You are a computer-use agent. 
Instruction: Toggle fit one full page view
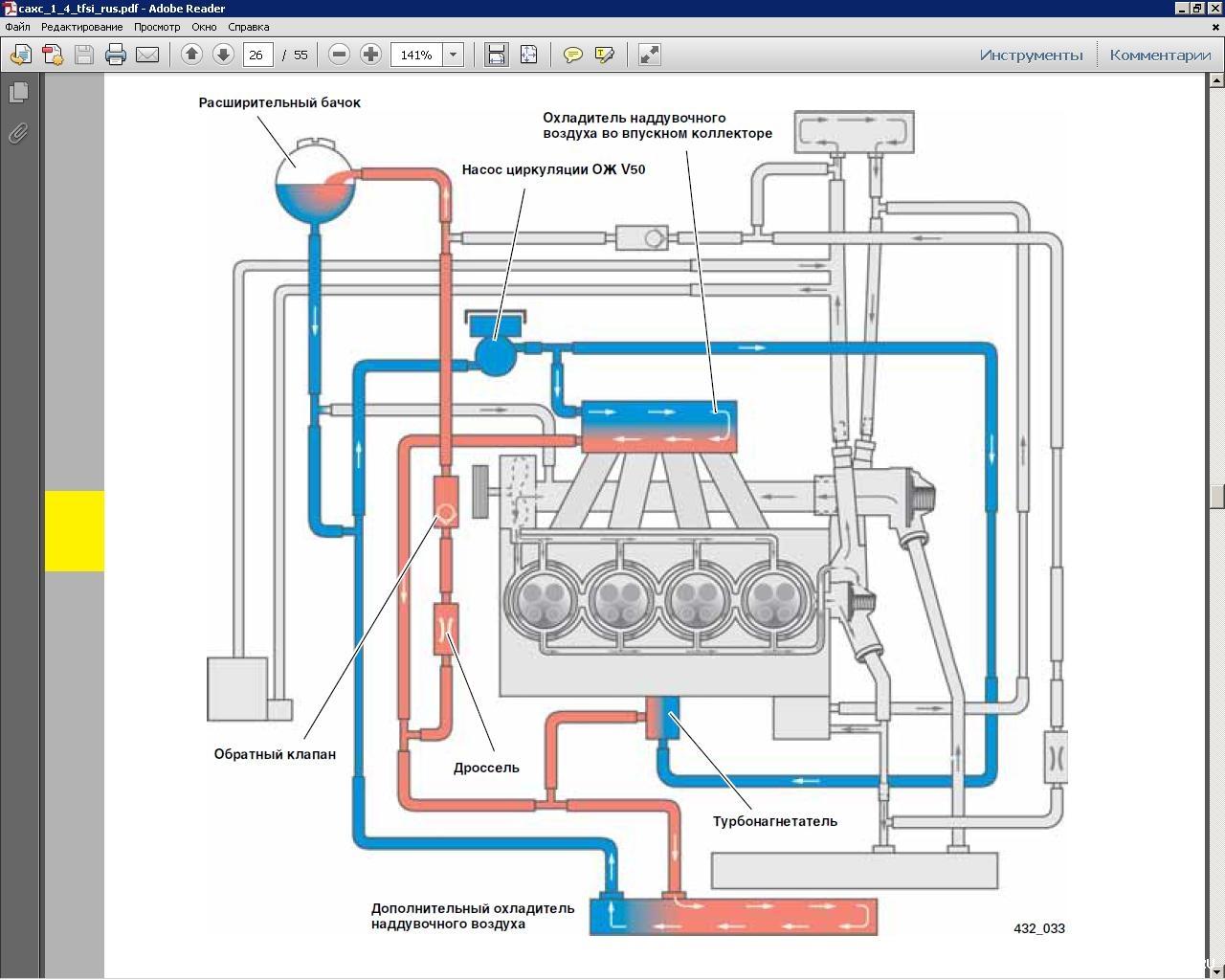pyautogui.click(x=528, y=55)
